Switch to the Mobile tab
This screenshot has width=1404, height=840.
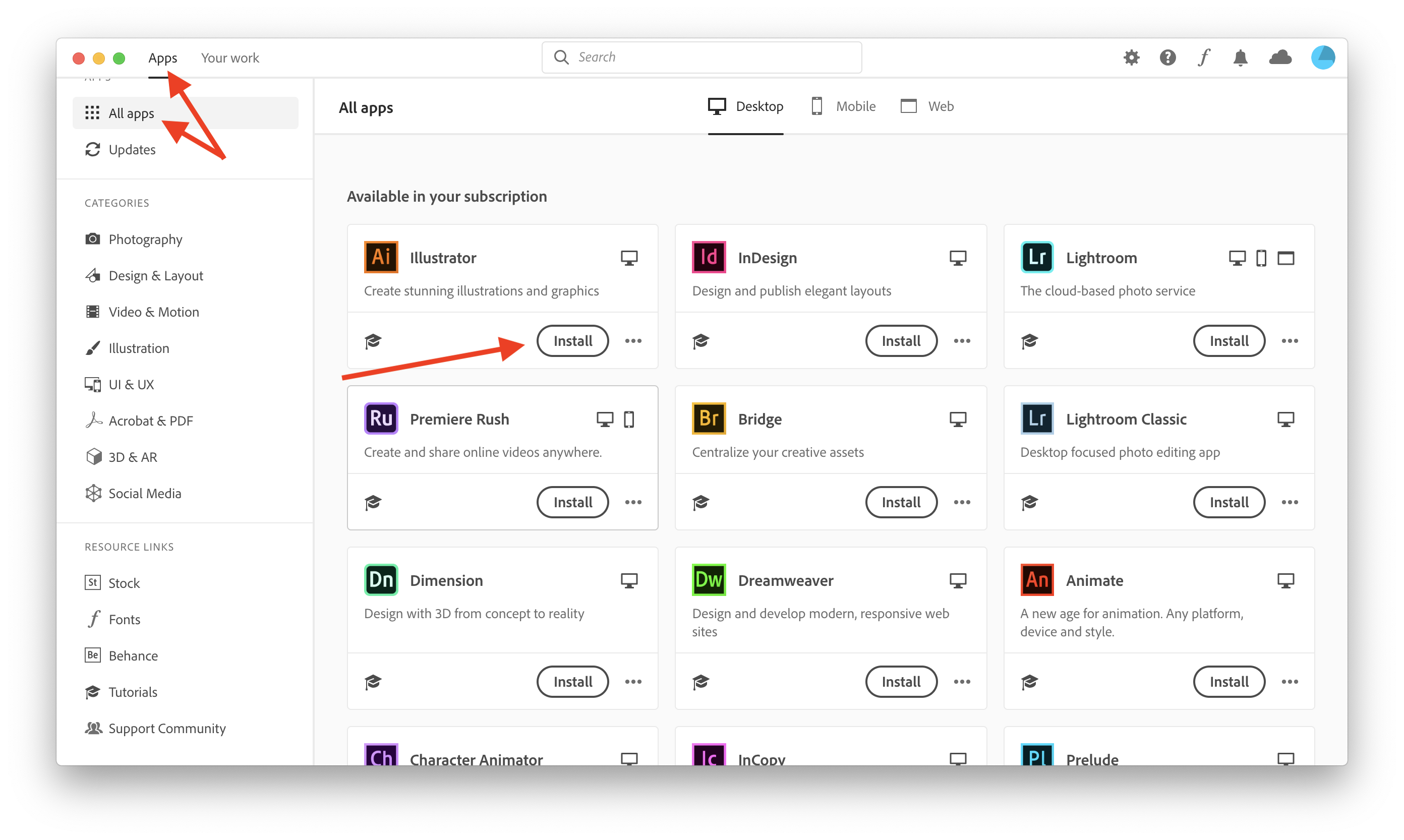[x=844, y=106]
